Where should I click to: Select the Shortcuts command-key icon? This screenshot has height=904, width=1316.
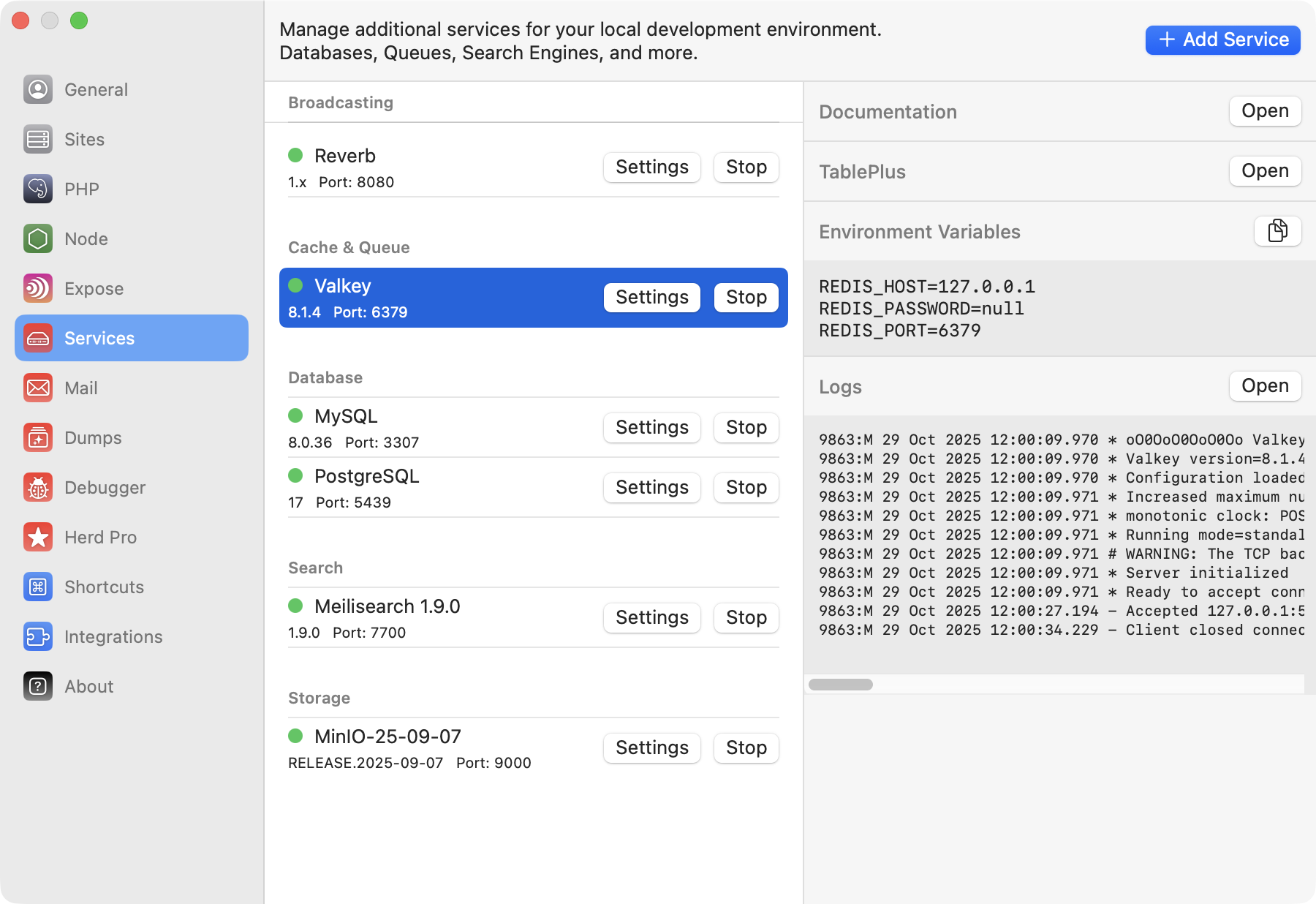[x=38, y=587]
